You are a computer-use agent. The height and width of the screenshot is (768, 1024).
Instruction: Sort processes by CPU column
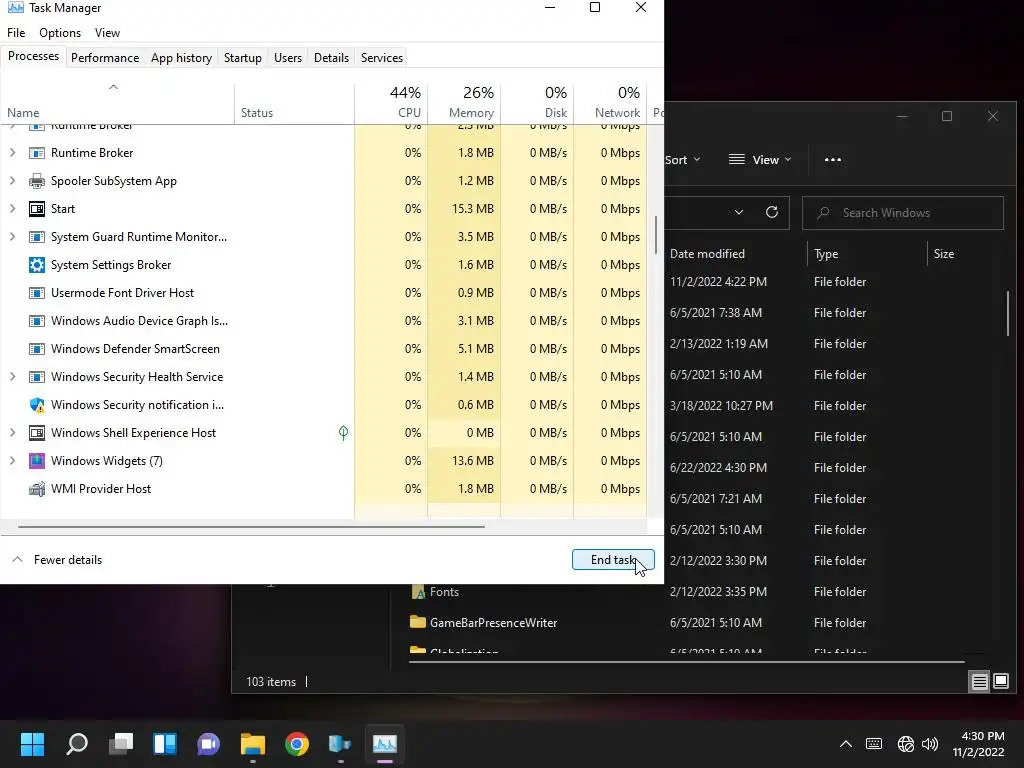point(391,103)
